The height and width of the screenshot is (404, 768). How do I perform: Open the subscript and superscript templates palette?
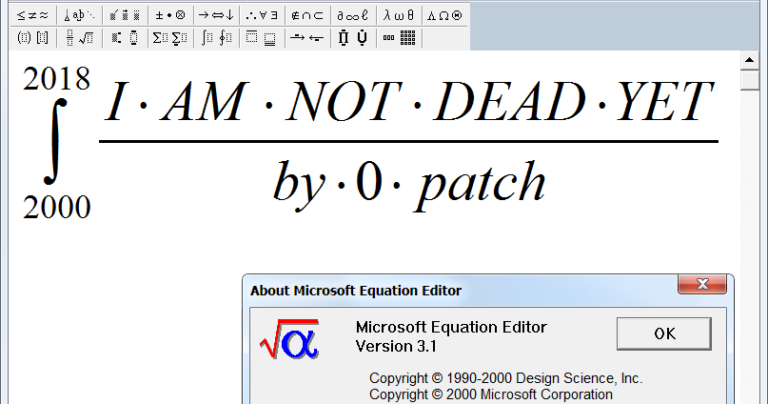[x=125, y=38]
